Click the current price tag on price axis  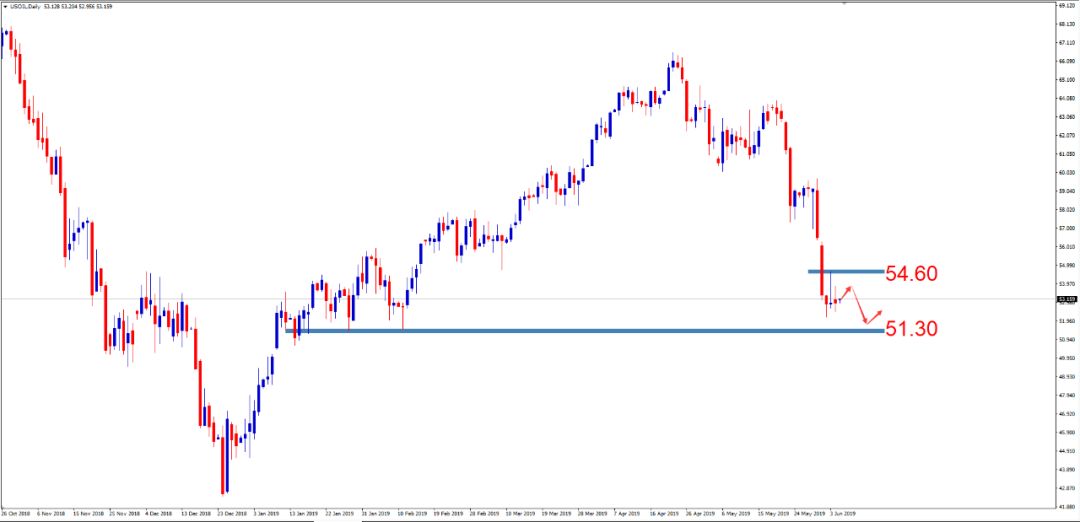(1066, 298)
